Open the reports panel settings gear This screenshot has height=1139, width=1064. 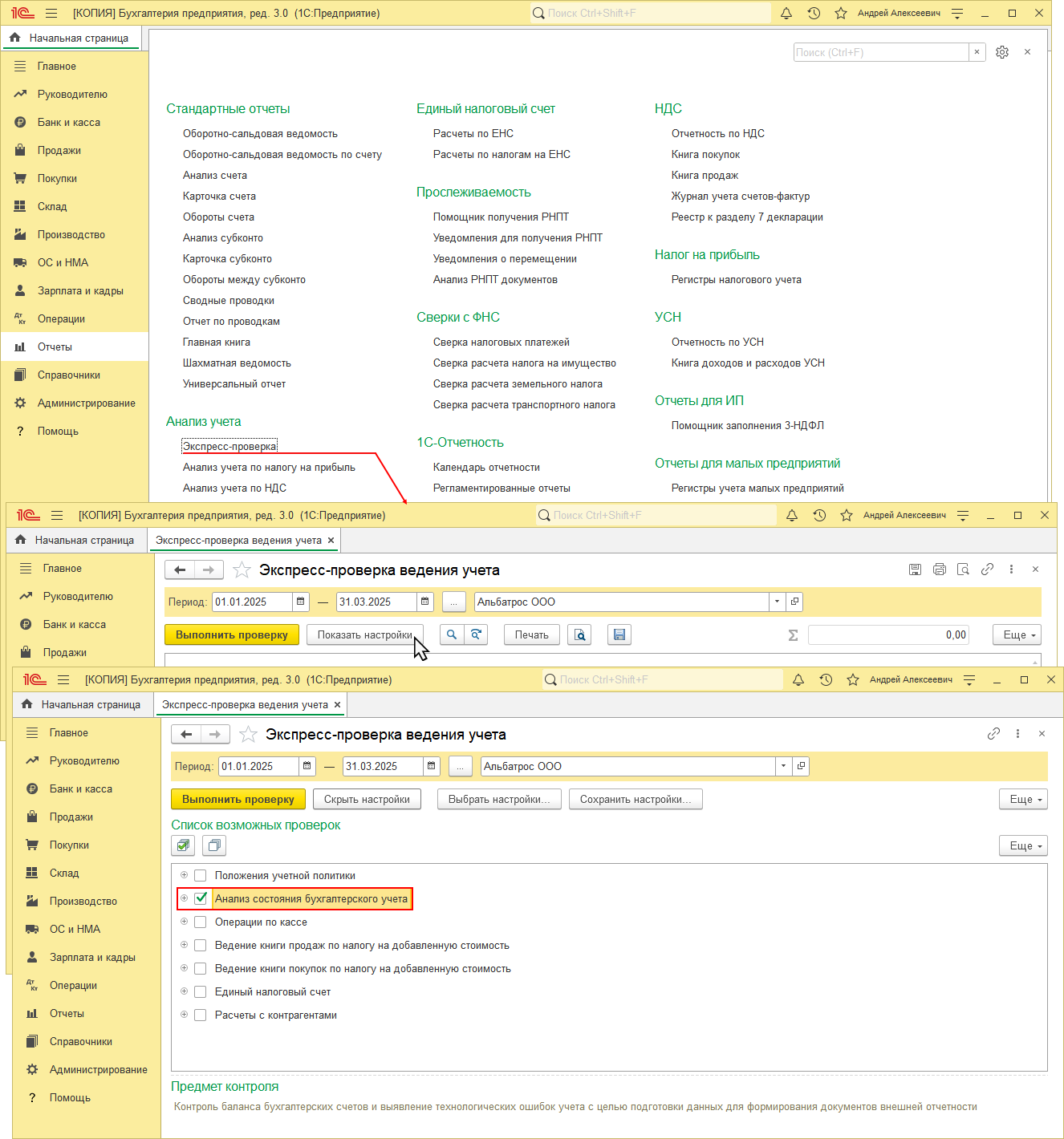[1002, 52]
